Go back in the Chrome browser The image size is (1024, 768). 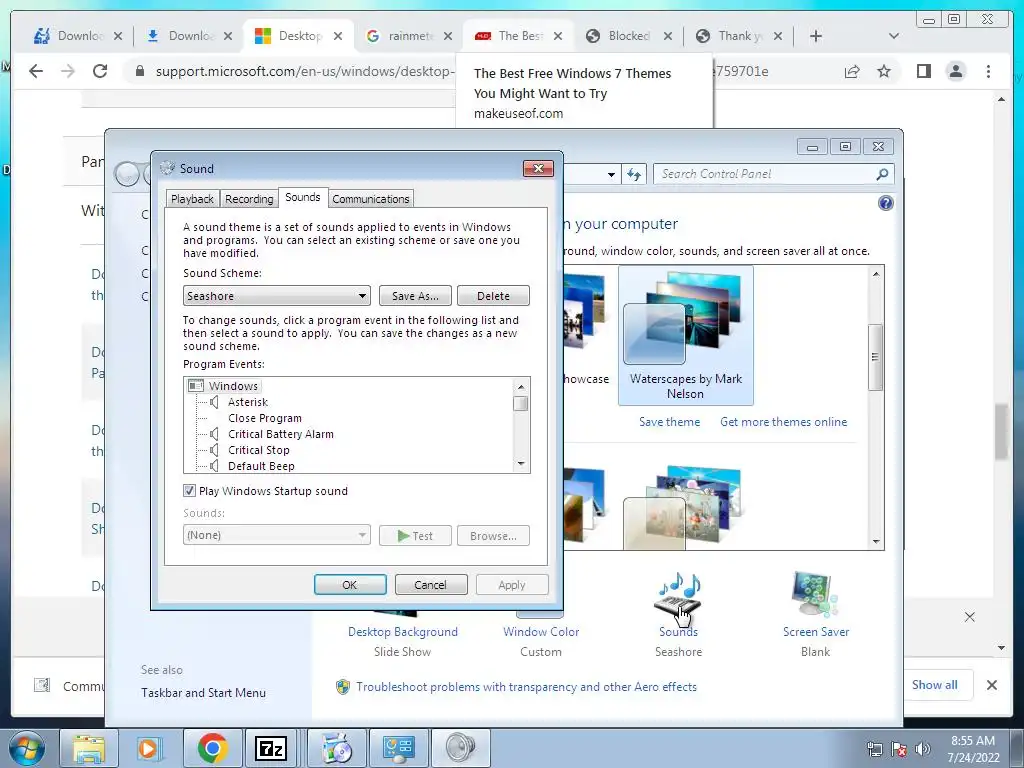pyautogui.click(x=36, y=71)
